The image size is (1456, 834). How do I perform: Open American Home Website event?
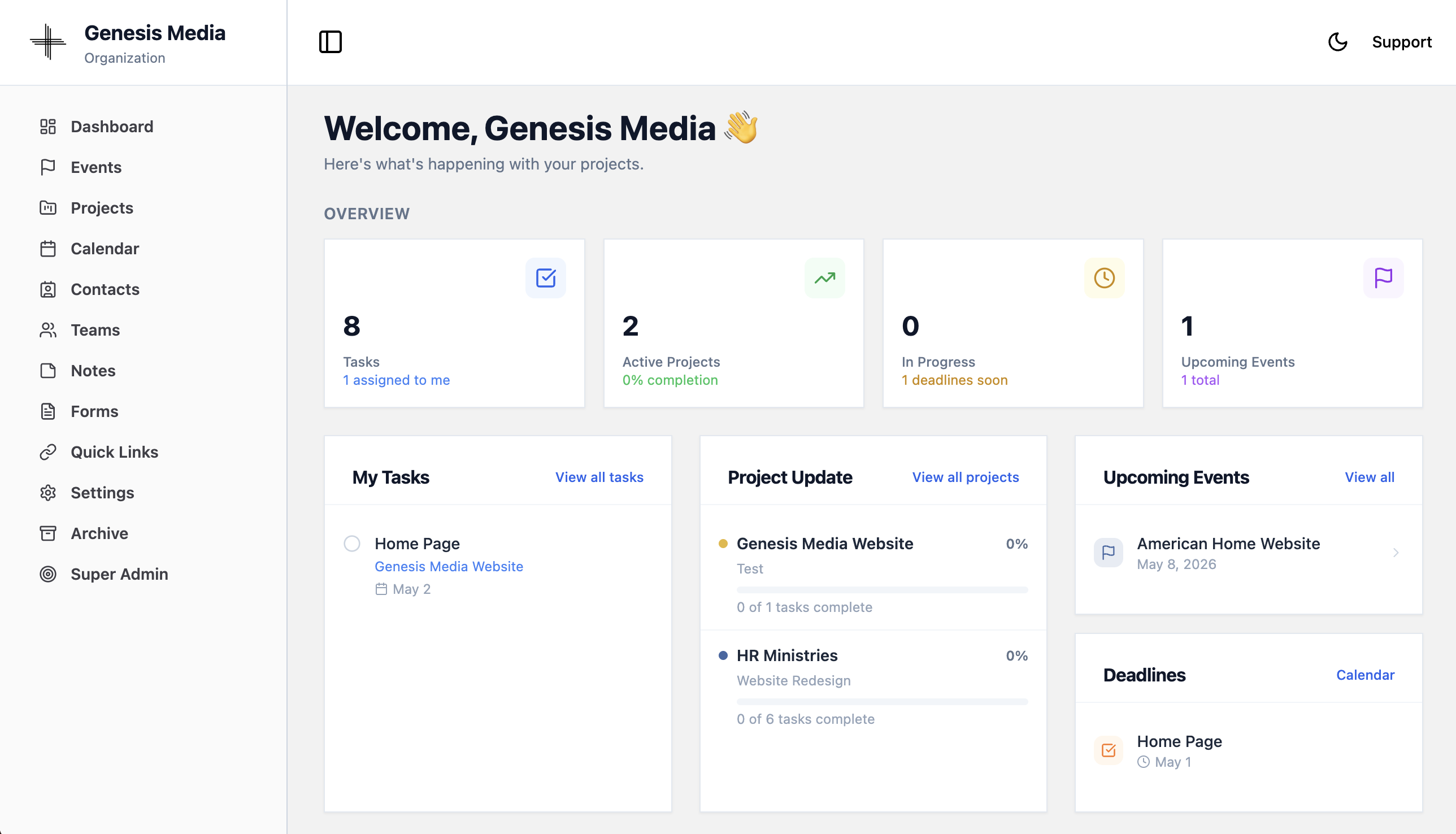click(1228, 543)
